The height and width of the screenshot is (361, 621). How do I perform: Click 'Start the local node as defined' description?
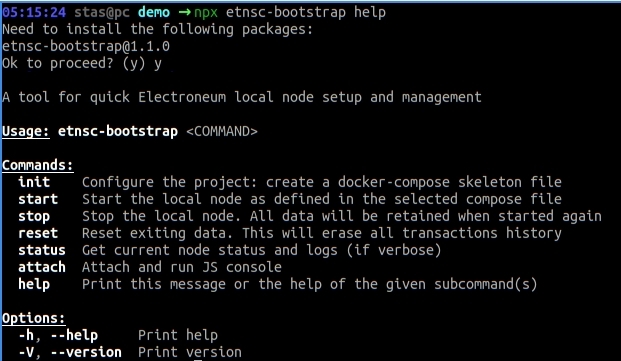coord(322,199)
